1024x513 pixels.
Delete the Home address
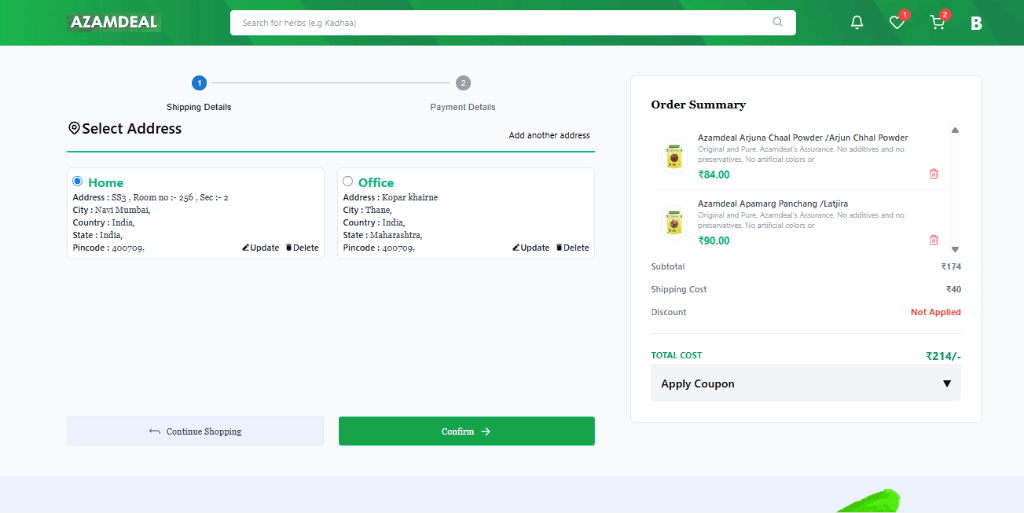click(x=302, y=248)
